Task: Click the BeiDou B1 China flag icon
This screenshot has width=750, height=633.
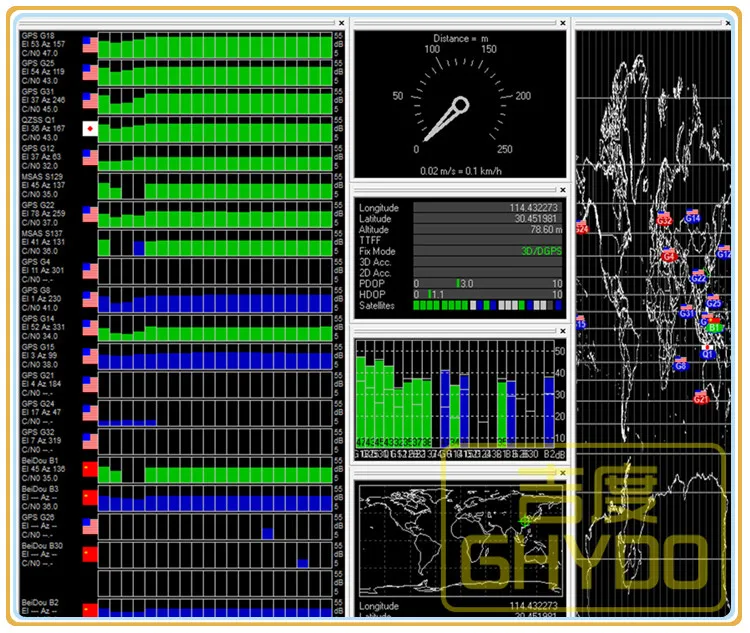Action: coord(90,469)
